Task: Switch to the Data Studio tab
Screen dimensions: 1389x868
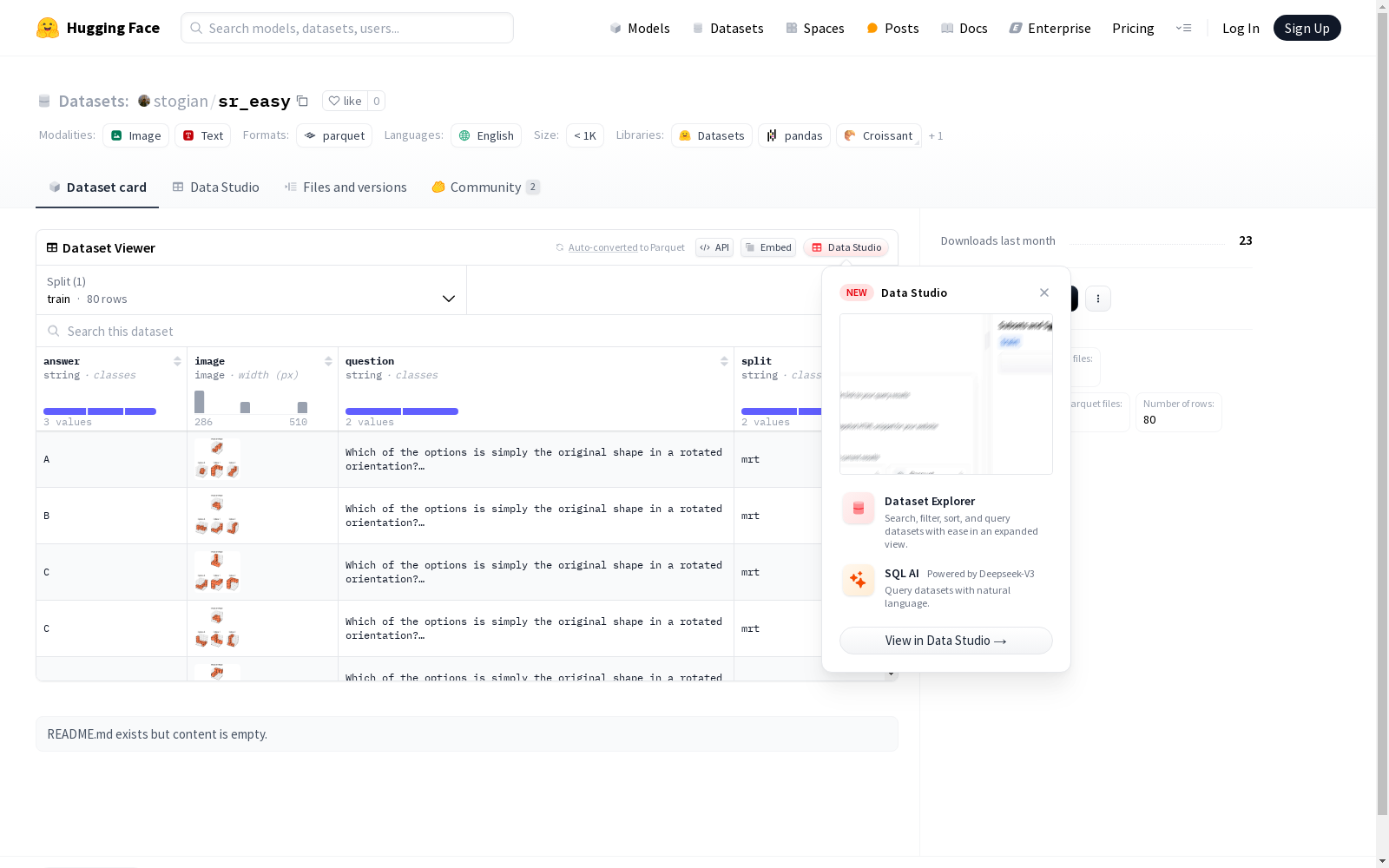Action: (x=216, y=187)
